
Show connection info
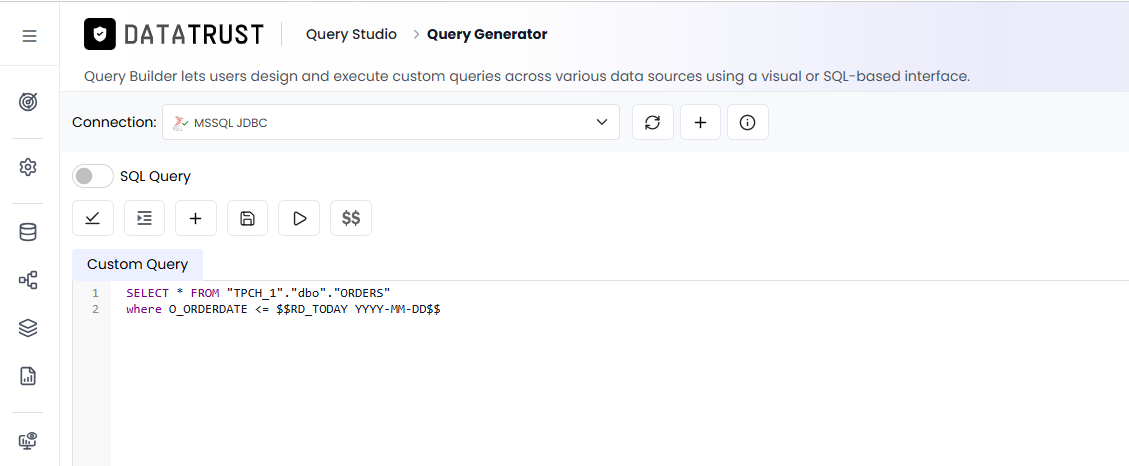[x=747, y=122]
